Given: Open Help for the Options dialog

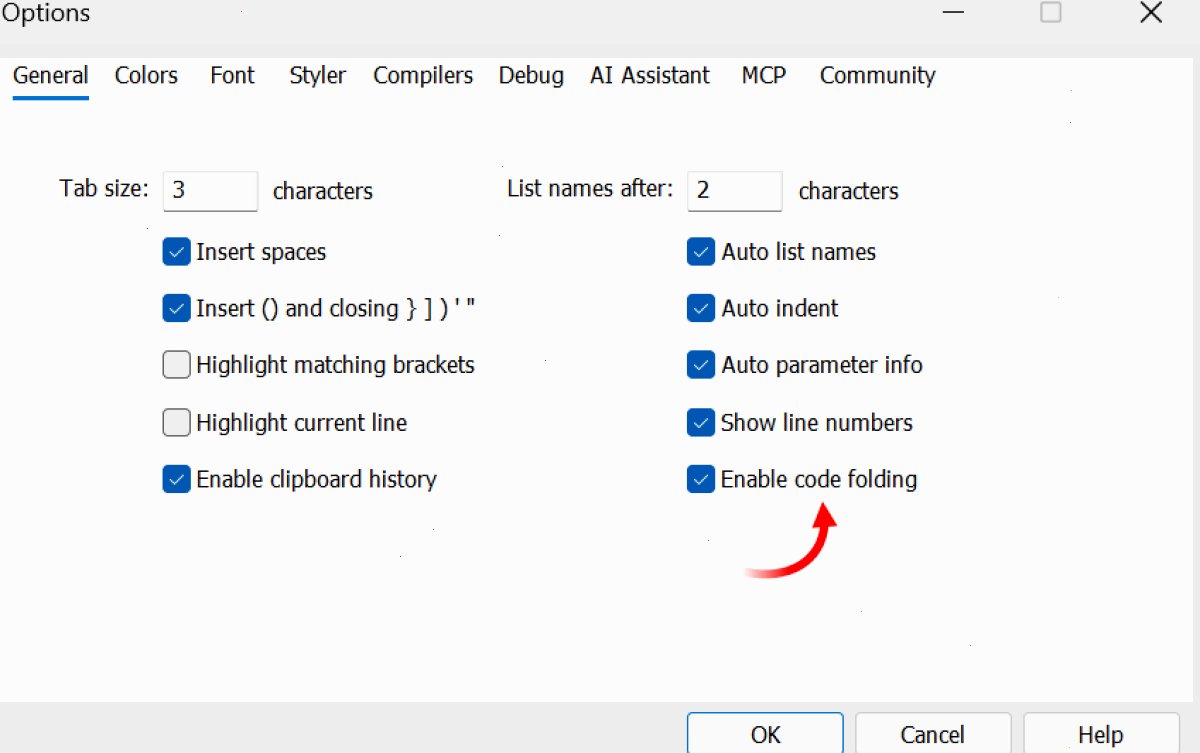Looking at the screenshot, I should pyautogui.click(x=1101, y=735).
